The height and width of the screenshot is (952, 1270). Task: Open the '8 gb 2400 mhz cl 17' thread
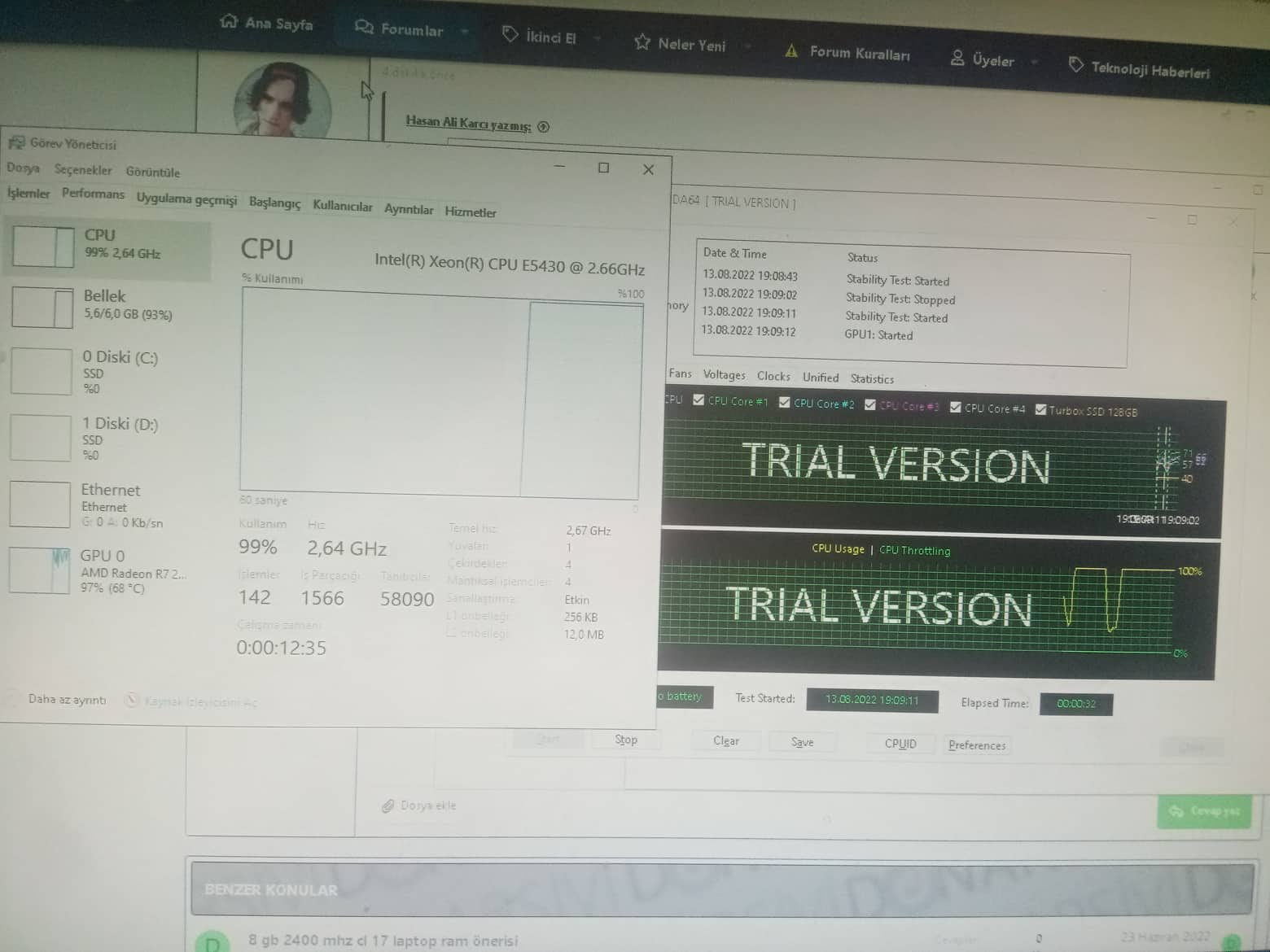click(383, 941)
